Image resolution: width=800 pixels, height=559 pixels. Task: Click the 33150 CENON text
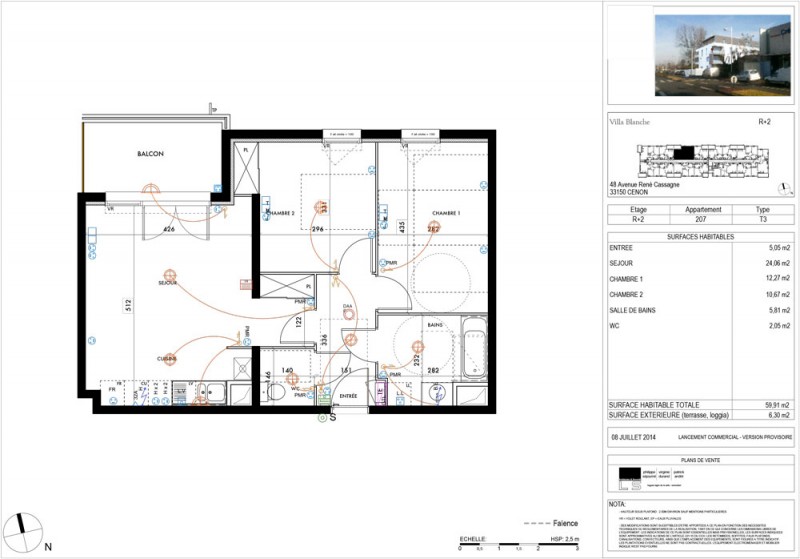click(629, 192)
